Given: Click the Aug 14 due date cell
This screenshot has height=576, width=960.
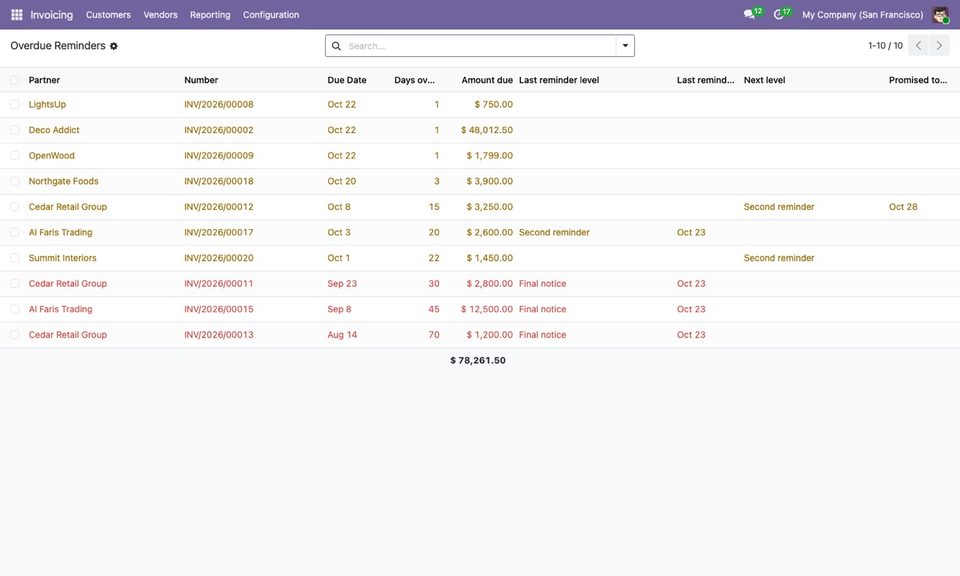Looking at the screenshot, I should click(342, 335).
